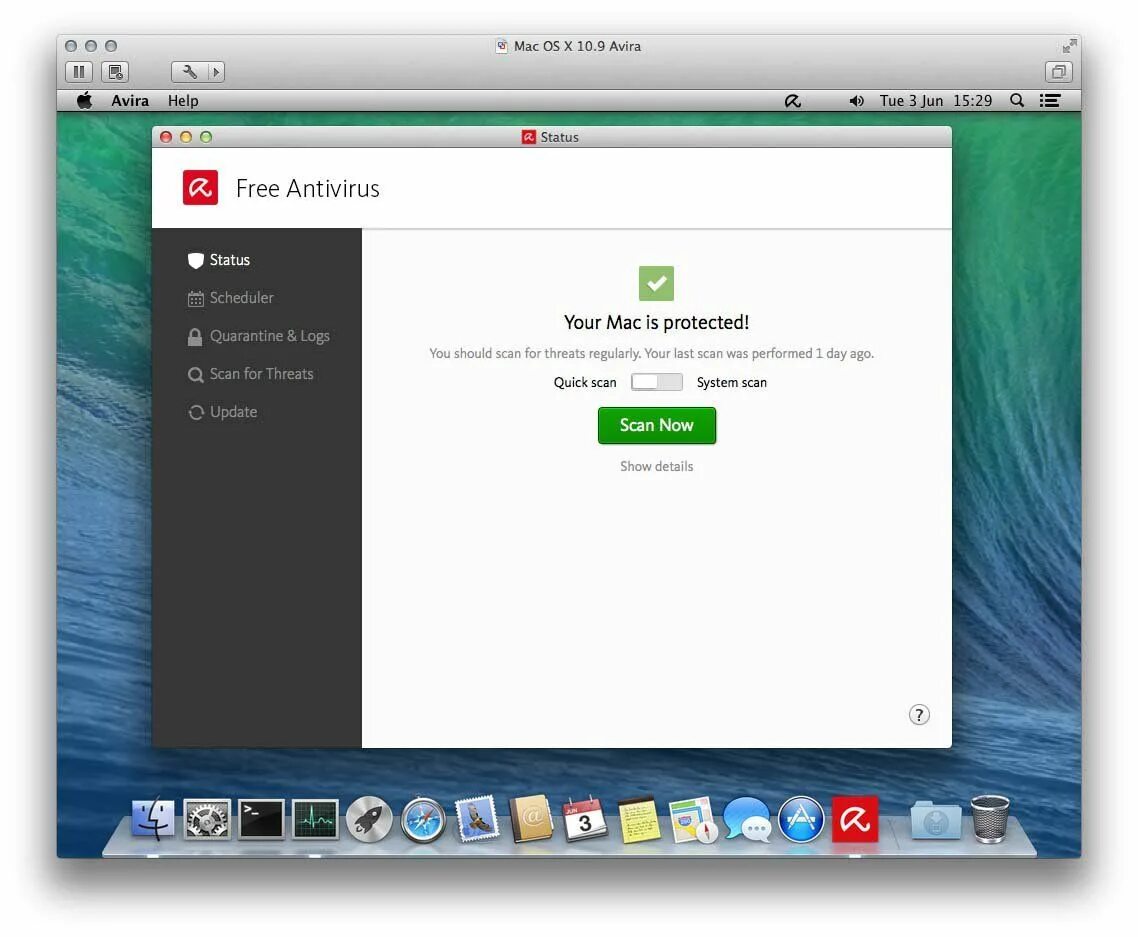Open Contacts address book in Dock
This screenshot has width=1138, height=937.
pos(531,819)
